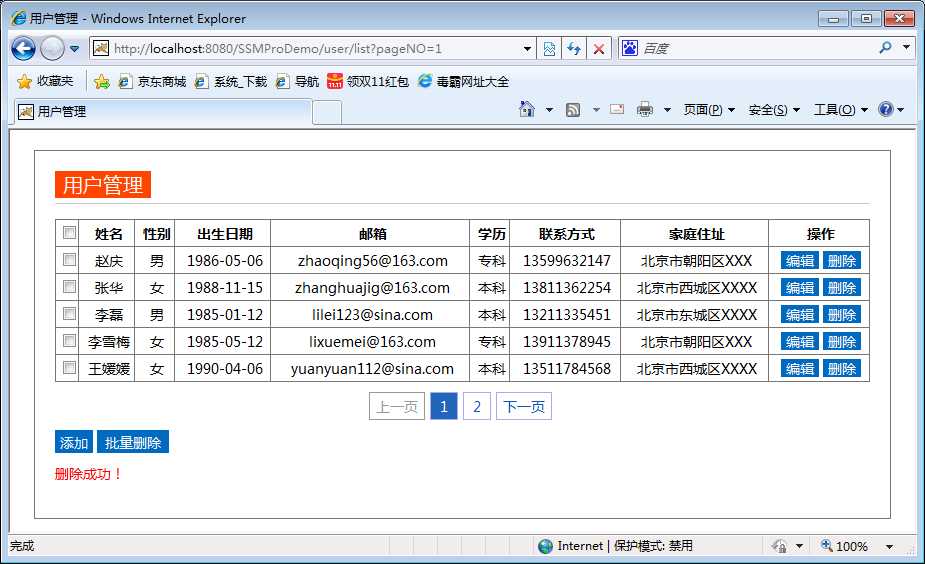This screenshot has width=925, height=564.
Task: Click the search magnifier icon
Action: [885, 47]
